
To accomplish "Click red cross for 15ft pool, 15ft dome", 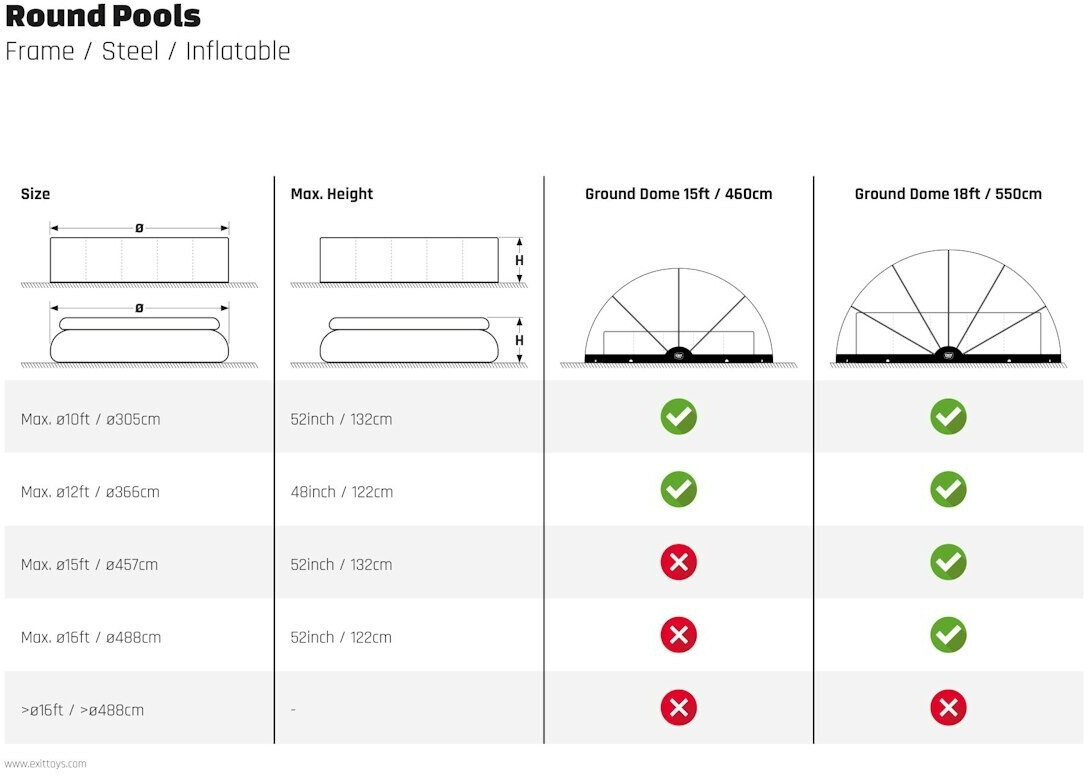I will point(679,562).
